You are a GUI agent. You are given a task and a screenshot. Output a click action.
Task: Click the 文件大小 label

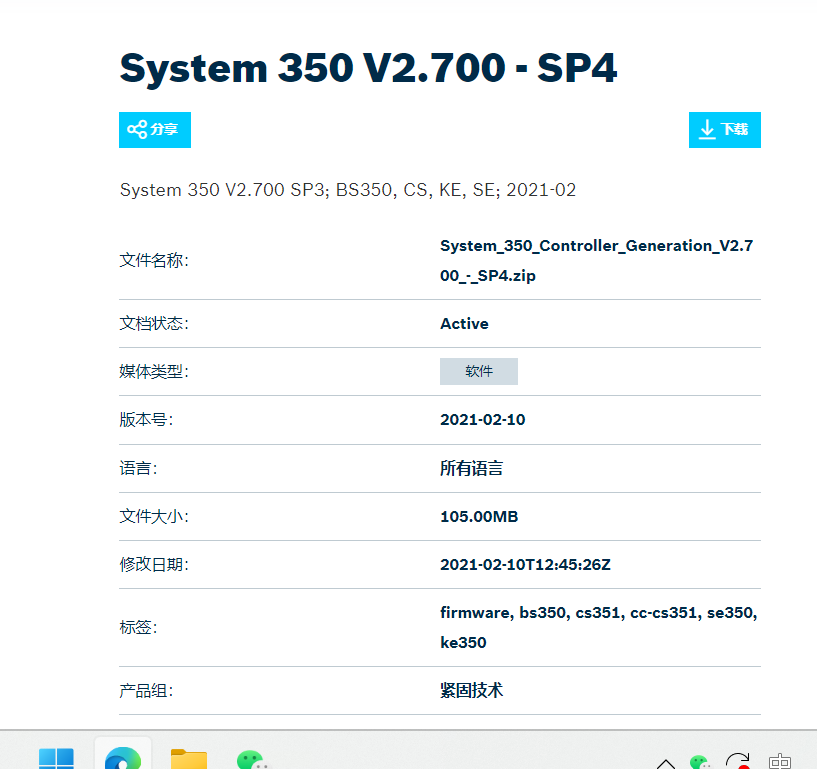click(154, 516)
